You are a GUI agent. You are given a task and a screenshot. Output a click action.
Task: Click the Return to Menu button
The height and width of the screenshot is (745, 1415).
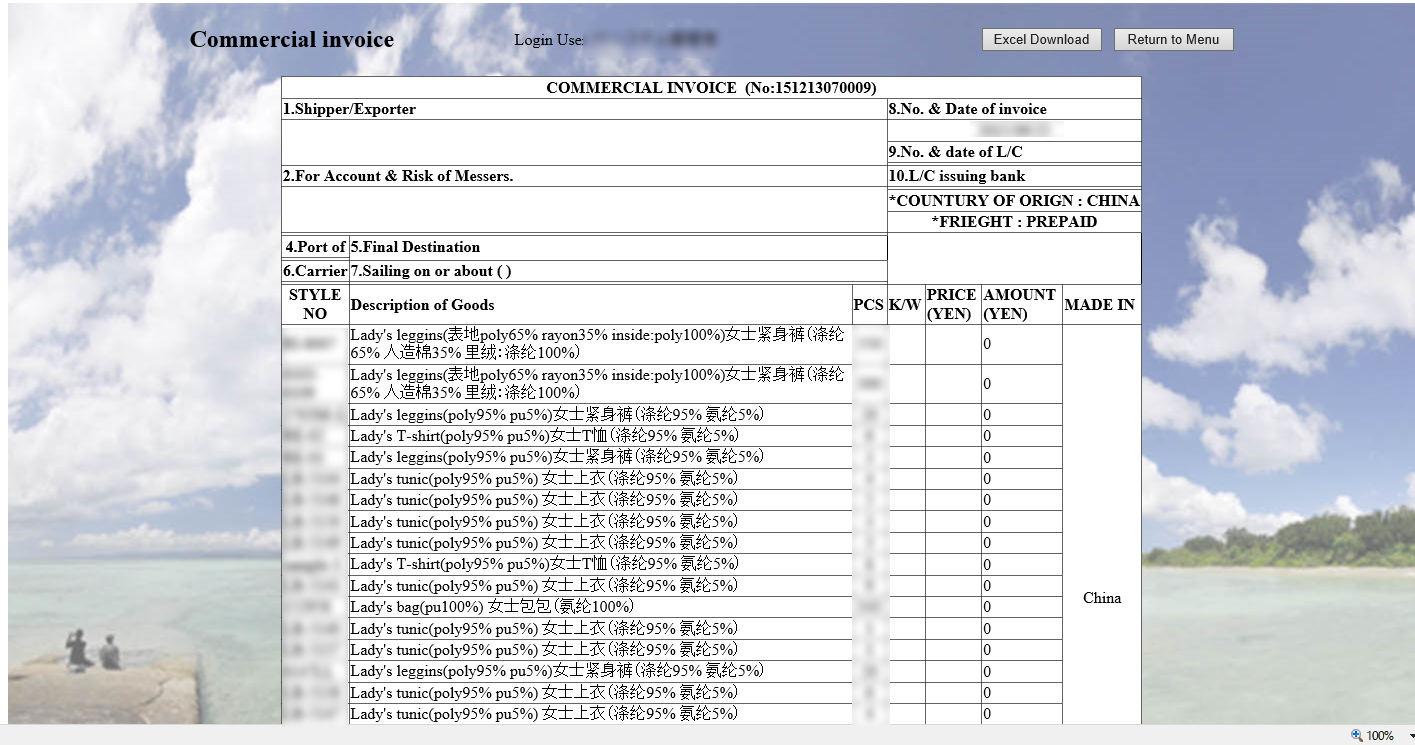pyautogui.click(x=1173, y=39)
